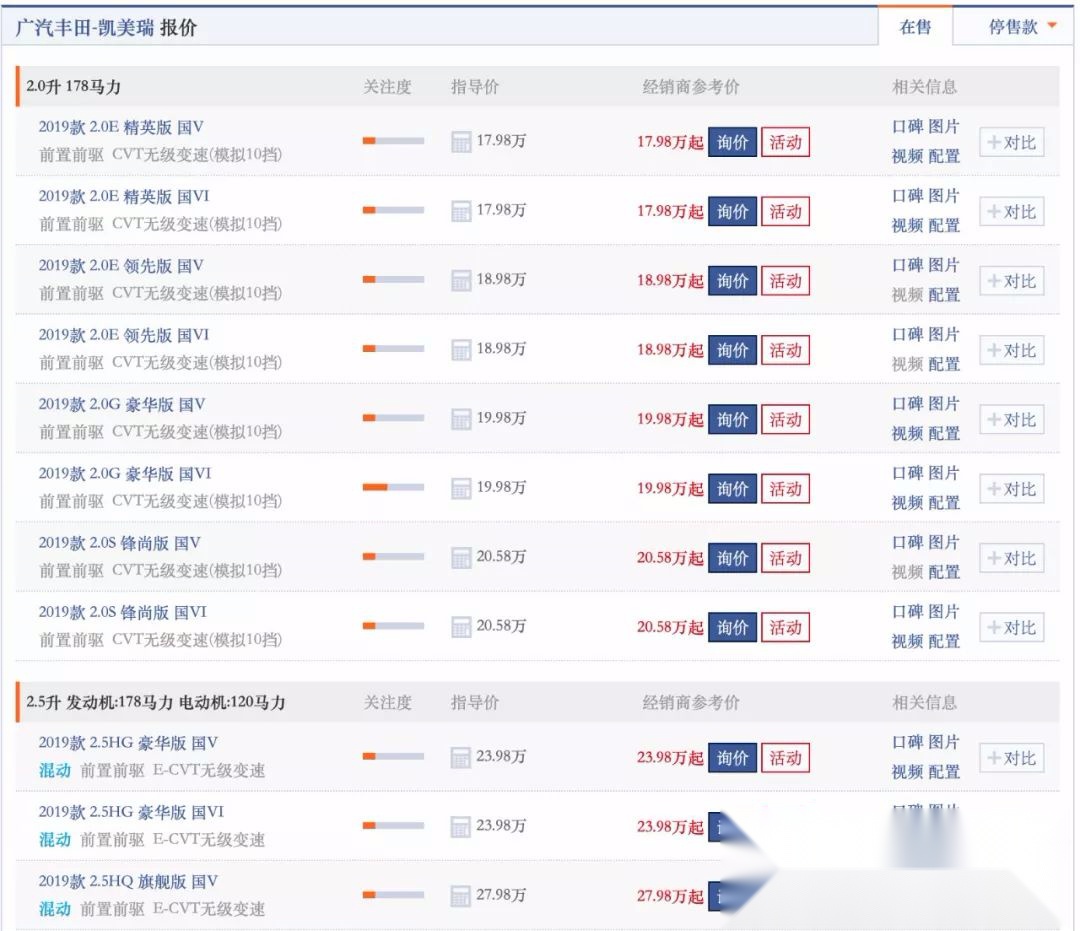The width and height of the screenshot is (1080, 931).
Task: Add 2.0E 精英版 国V to 对比
Action: pyautogui.click(x=1012, y=143)
